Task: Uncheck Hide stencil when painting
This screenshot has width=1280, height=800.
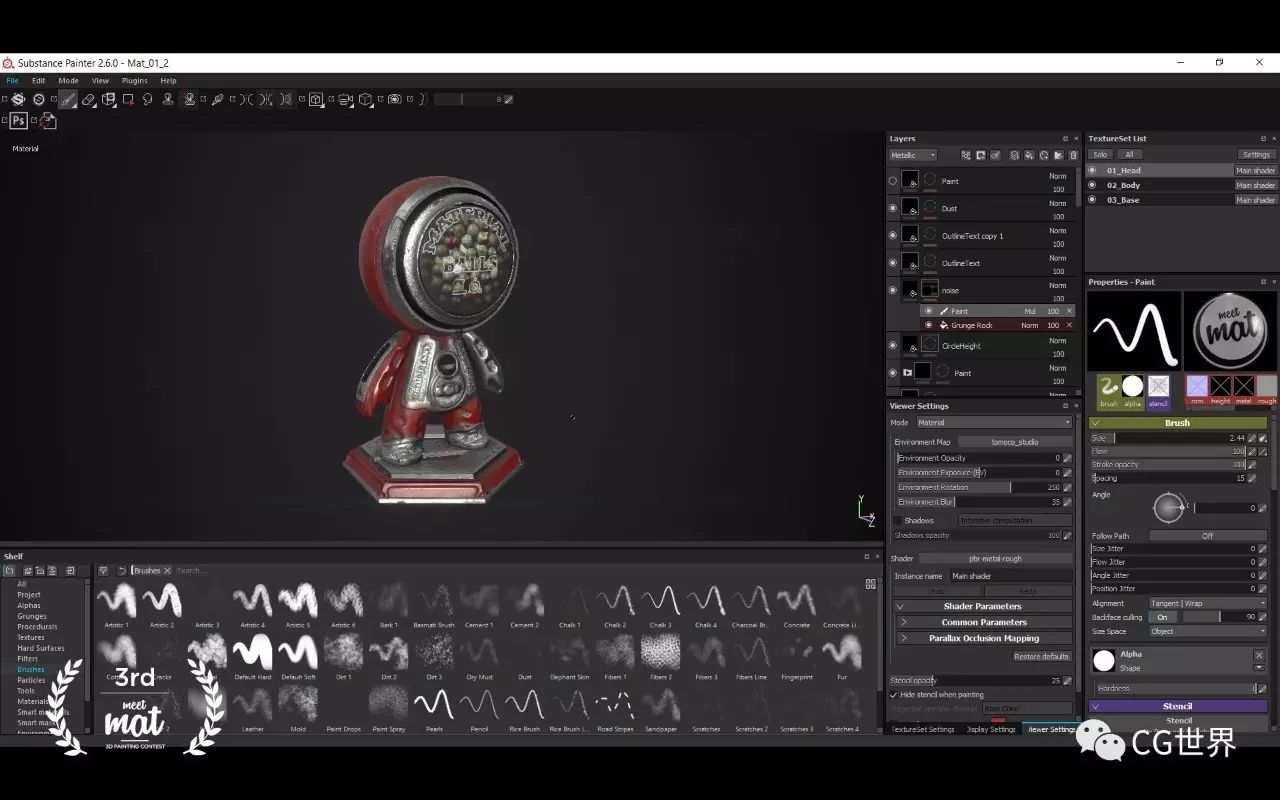Action: pos(894,695)
